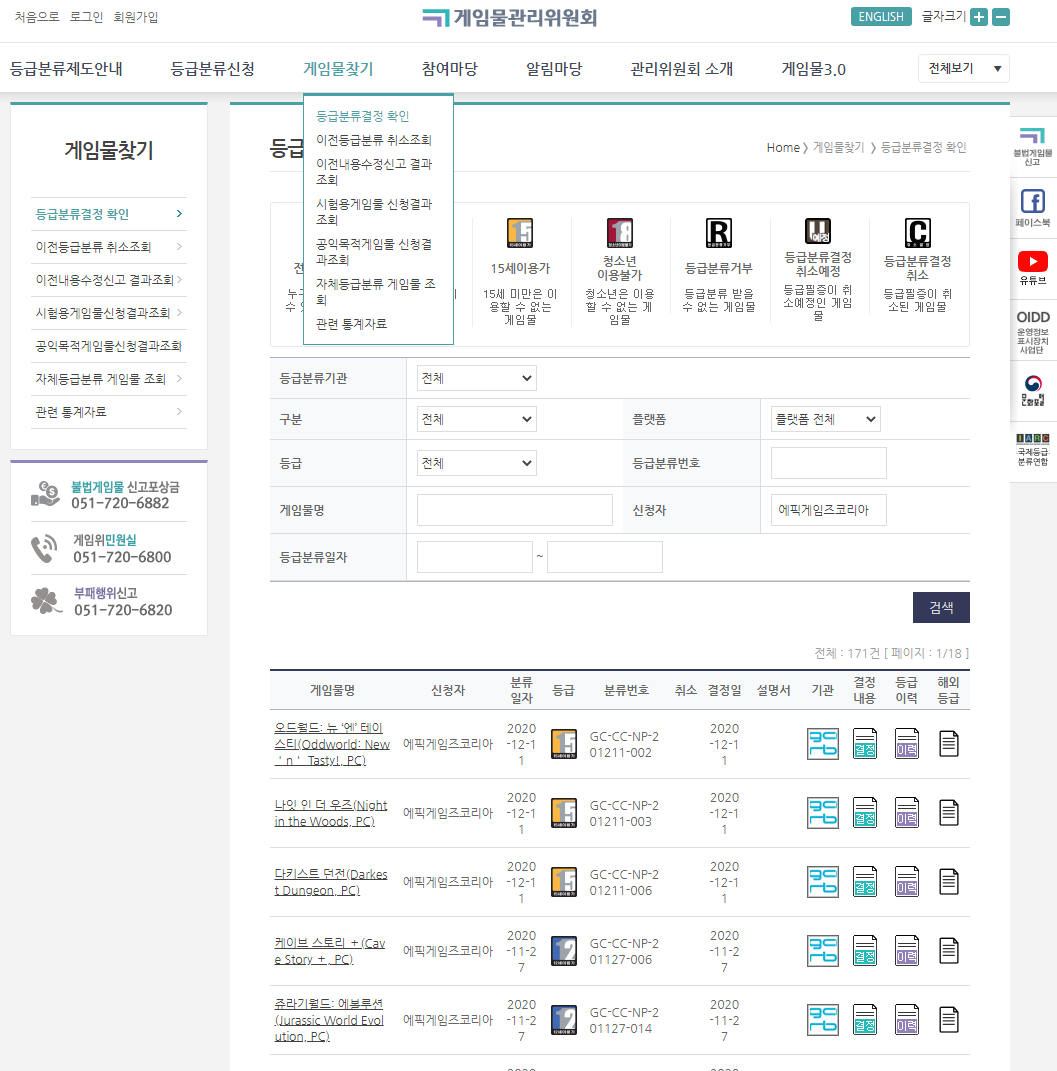Expand 관련 통계자료 in left sidebar
1057x1071 pixels.
(x=109, y=412)
